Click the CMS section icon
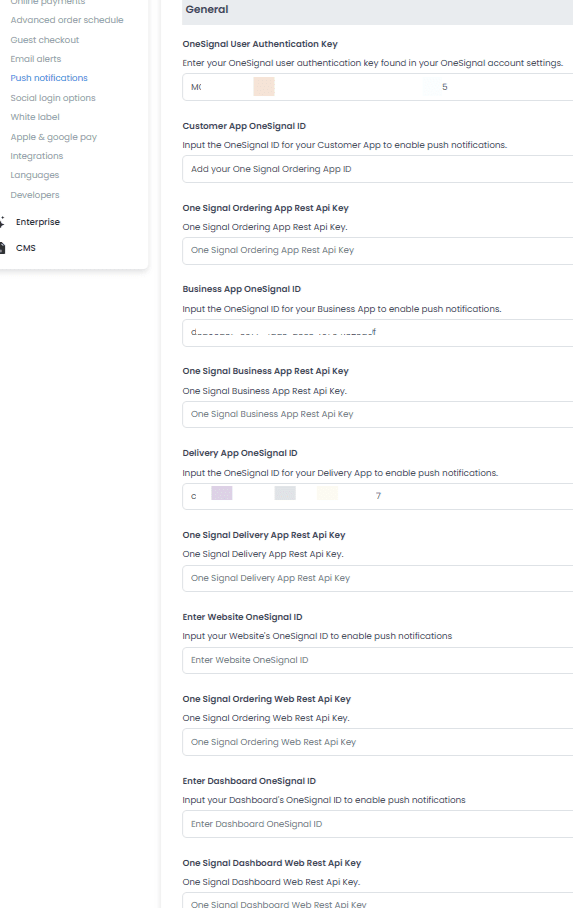 pyautogui.click(x=2, y=248)
